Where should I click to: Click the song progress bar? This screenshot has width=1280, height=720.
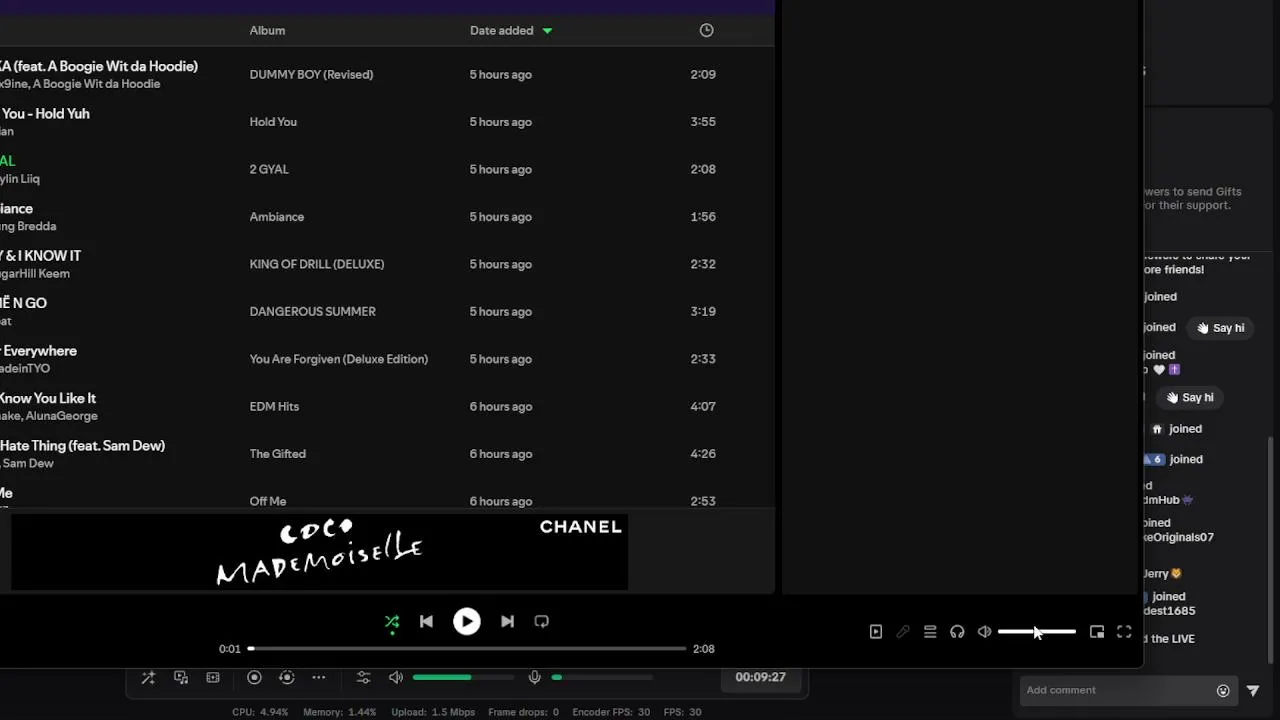click(x=467, y=649)
